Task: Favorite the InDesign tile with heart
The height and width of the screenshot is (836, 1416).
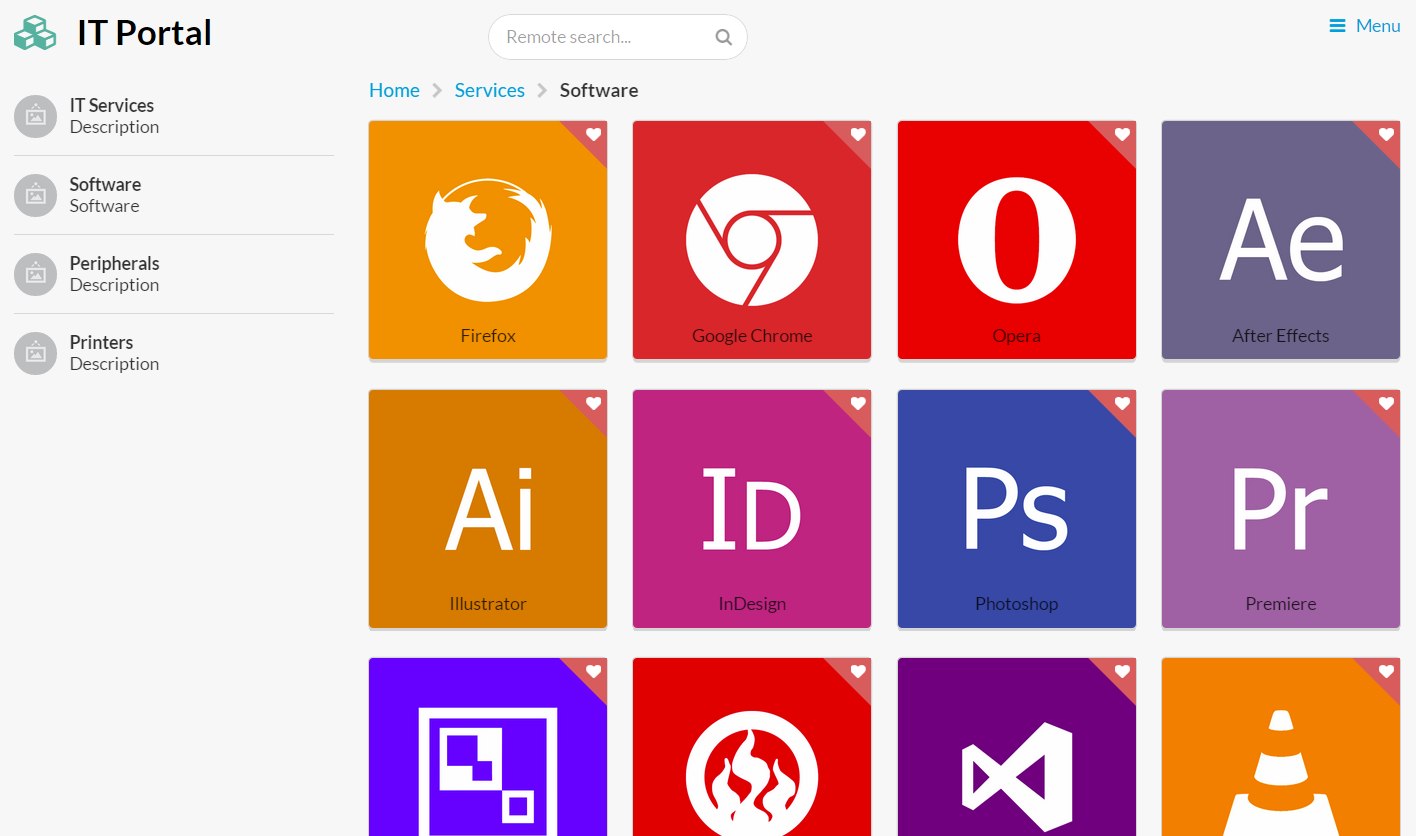Action: [x=857, y=403]
